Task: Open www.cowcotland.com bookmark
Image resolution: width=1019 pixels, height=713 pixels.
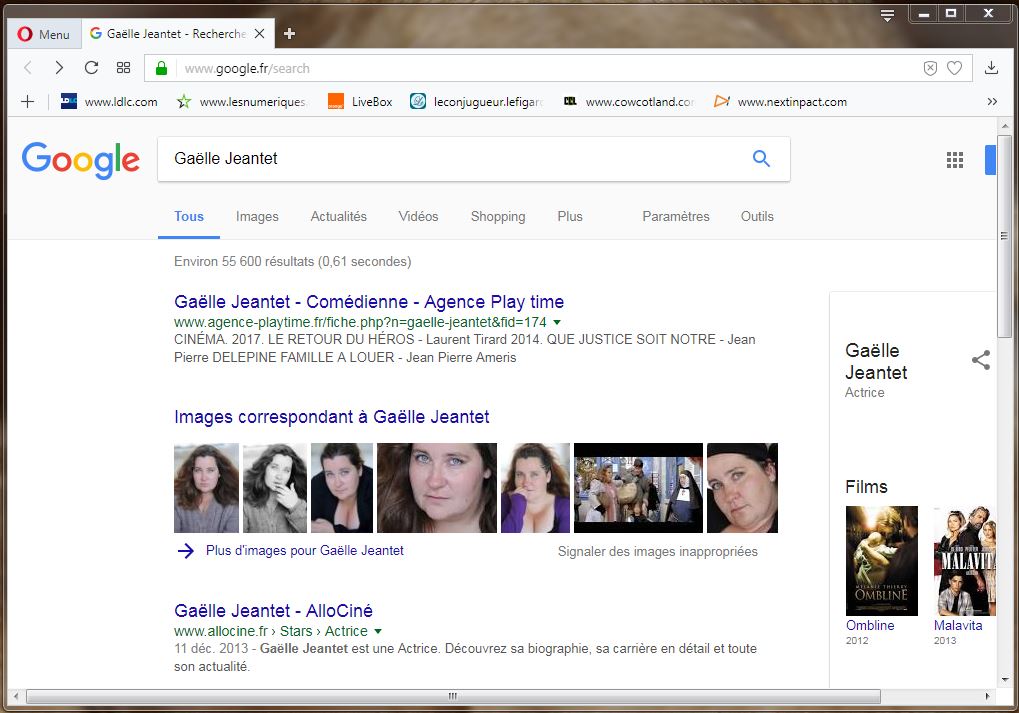Action: pos(628,101)
